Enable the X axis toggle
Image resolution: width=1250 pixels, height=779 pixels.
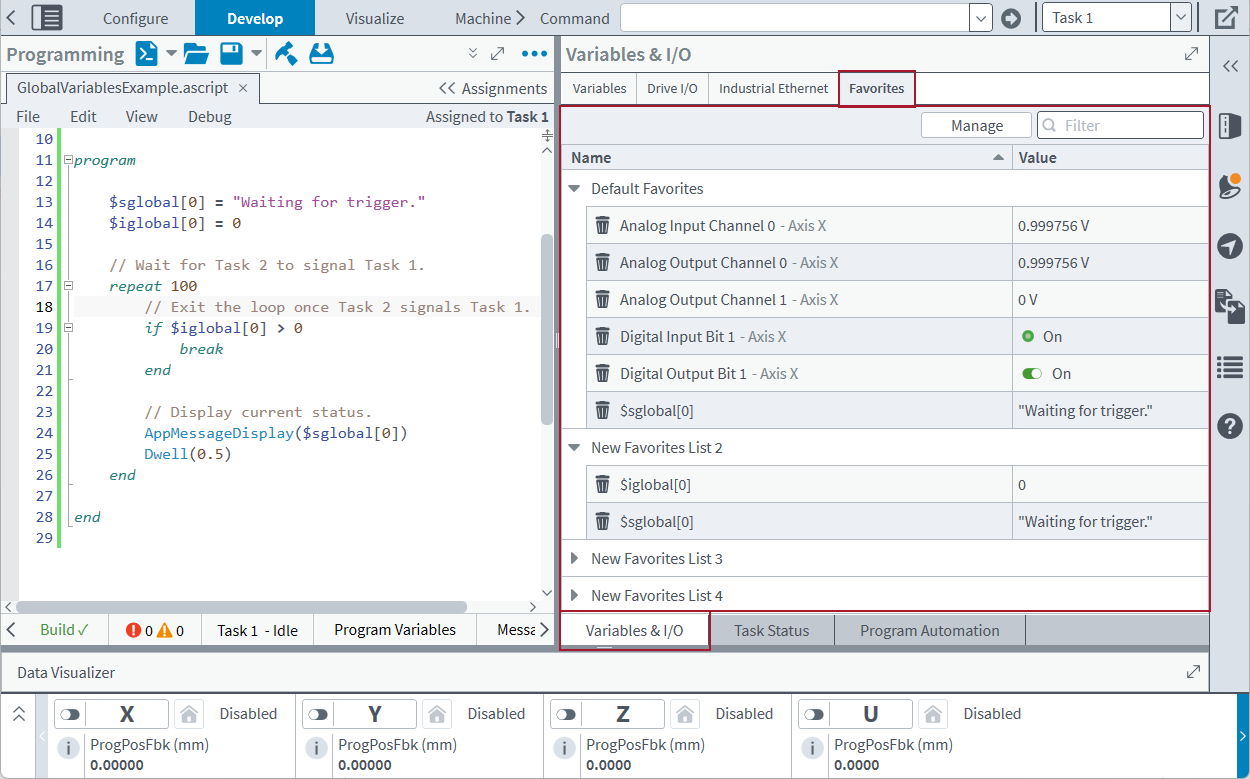pyautogui.click(x=70, y=714)
